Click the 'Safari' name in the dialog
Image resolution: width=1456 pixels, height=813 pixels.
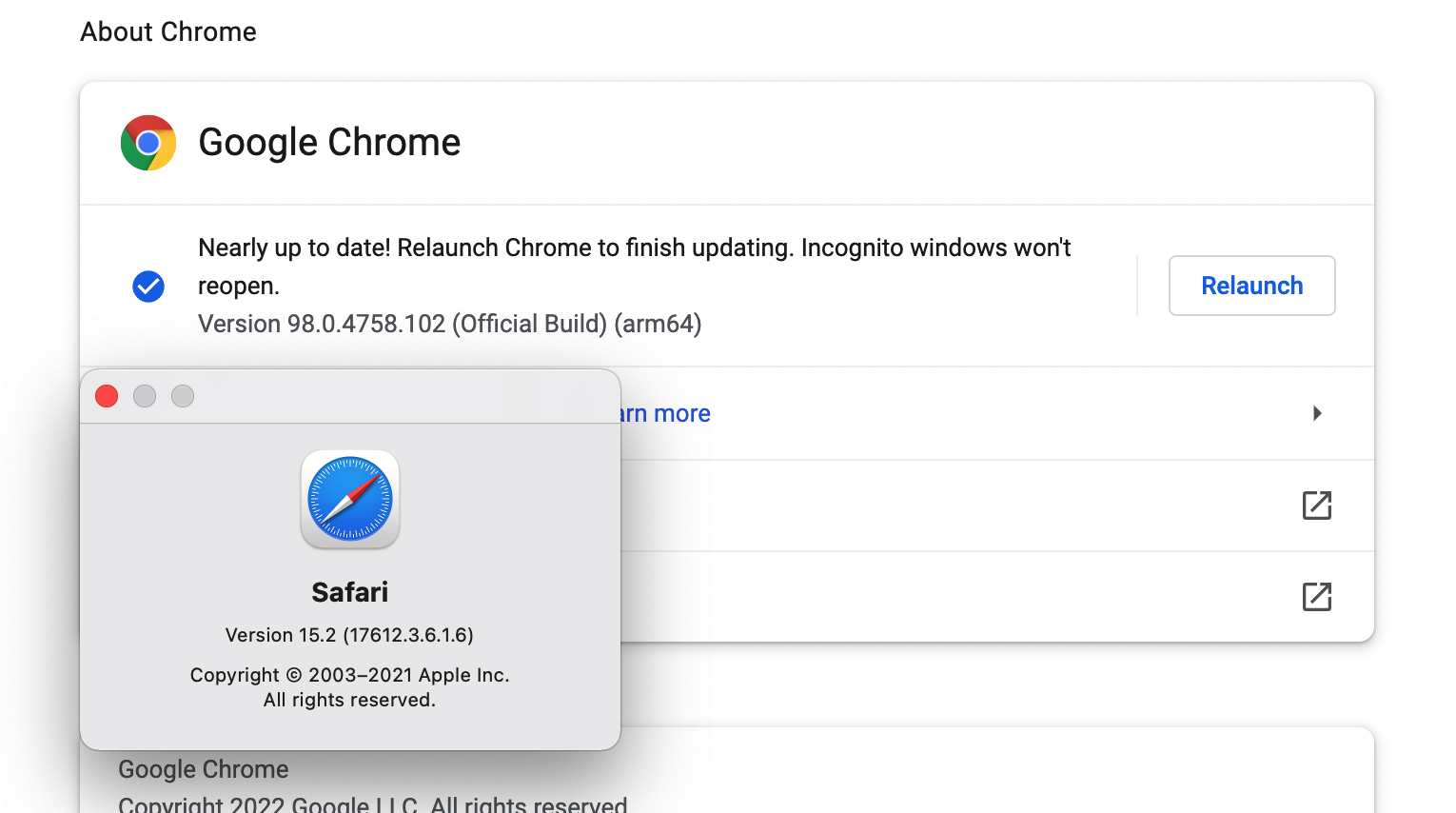point(350,592)
